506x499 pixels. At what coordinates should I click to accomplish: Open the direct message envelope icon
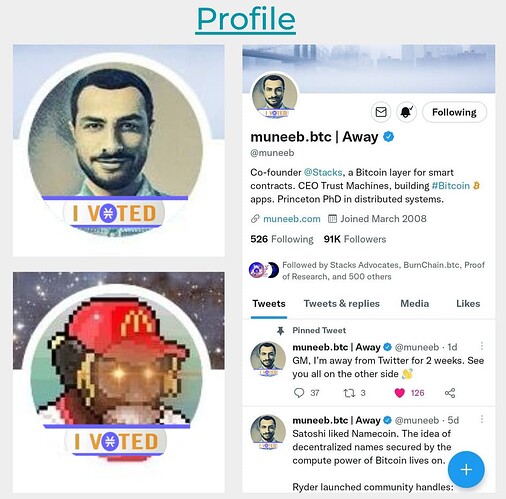point(381,112)
